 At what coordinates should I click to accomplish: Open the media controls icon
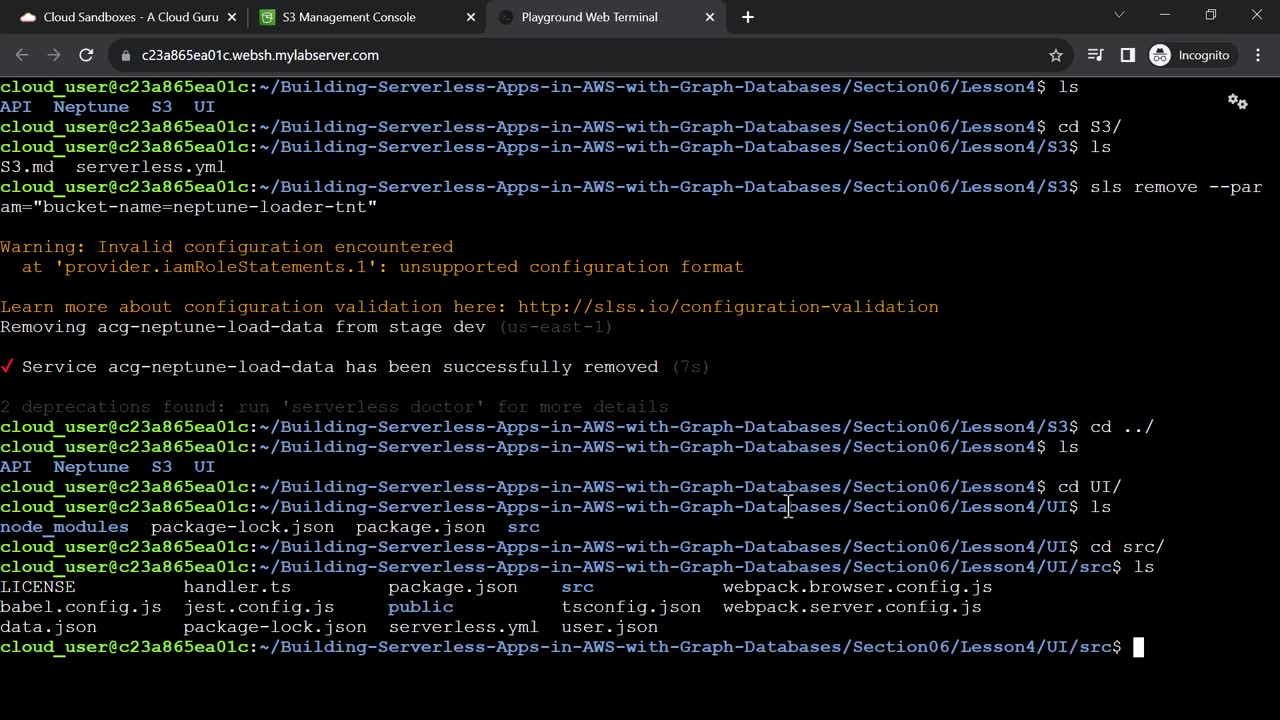coord(1095,55)
